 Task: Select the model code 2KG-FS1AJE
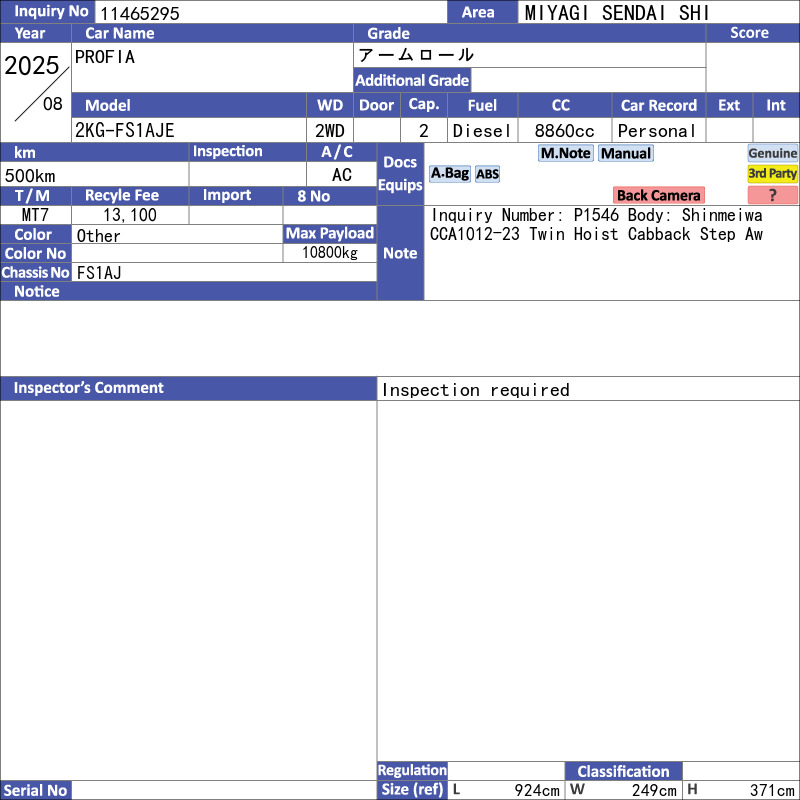[x=124, y=131]
